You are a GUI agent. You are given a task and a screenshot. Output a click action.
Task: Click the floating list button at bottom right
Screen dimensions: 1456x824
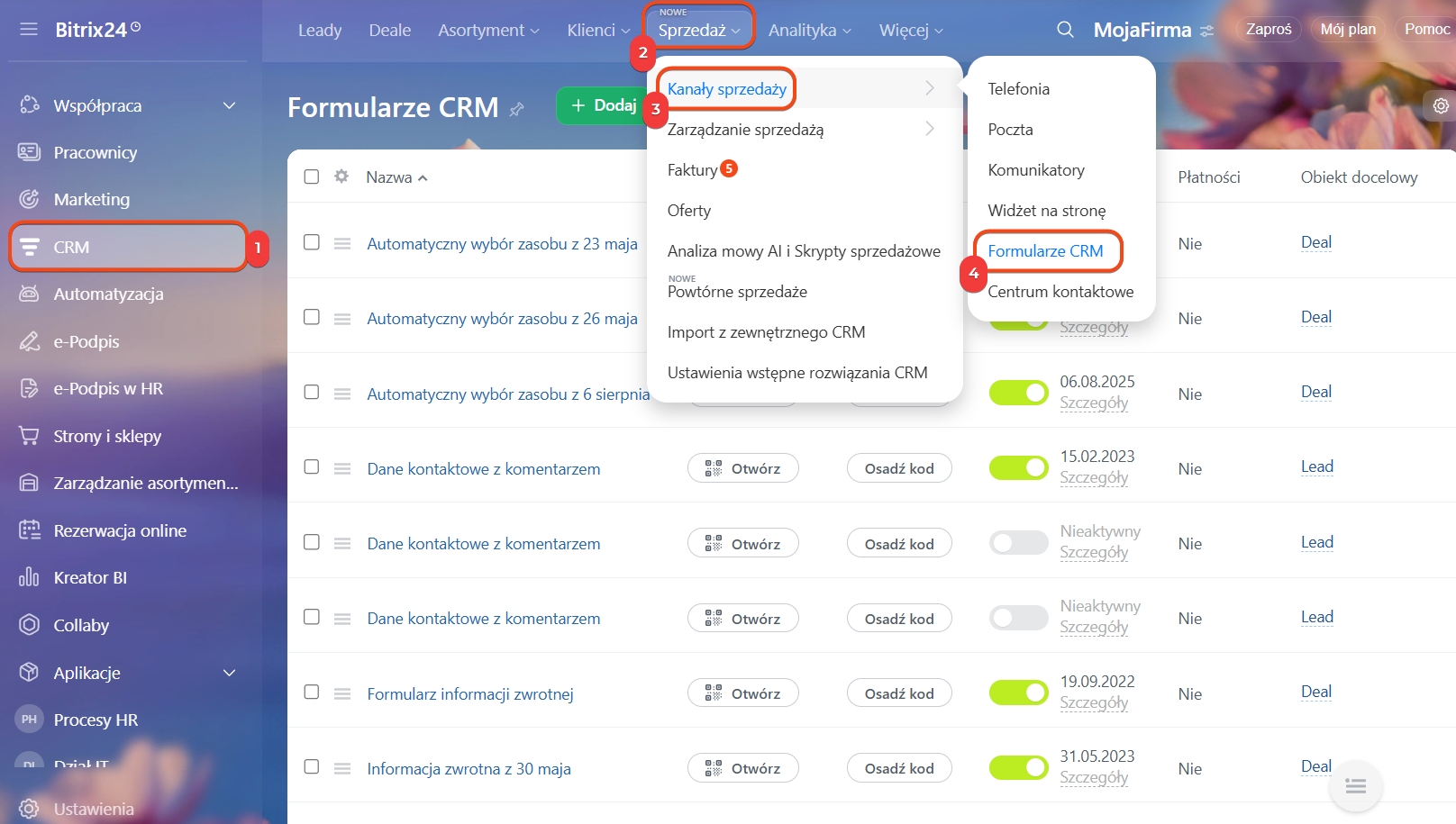coord(1355,786)
